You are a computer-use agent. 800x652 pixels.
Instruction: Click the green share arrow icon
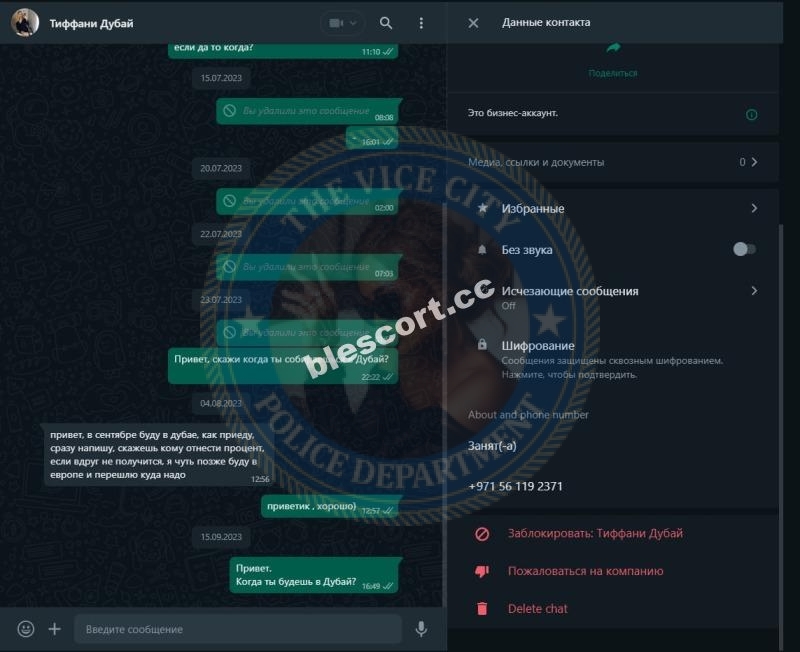click(x=613, y=47)
